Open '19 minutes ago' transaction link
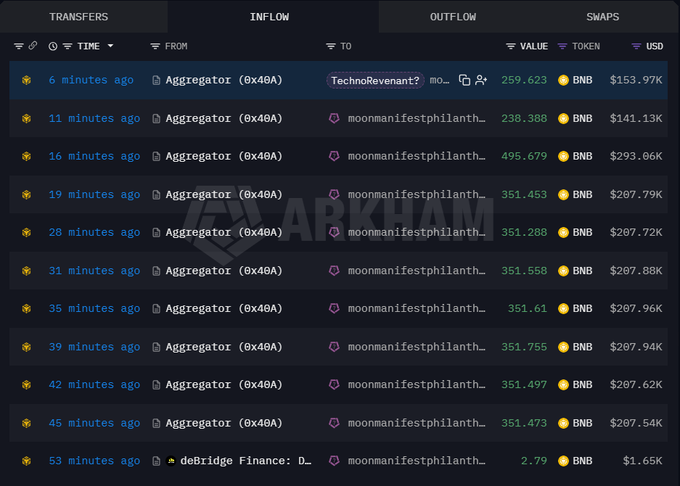680x486 pixels. coord(94,195)
